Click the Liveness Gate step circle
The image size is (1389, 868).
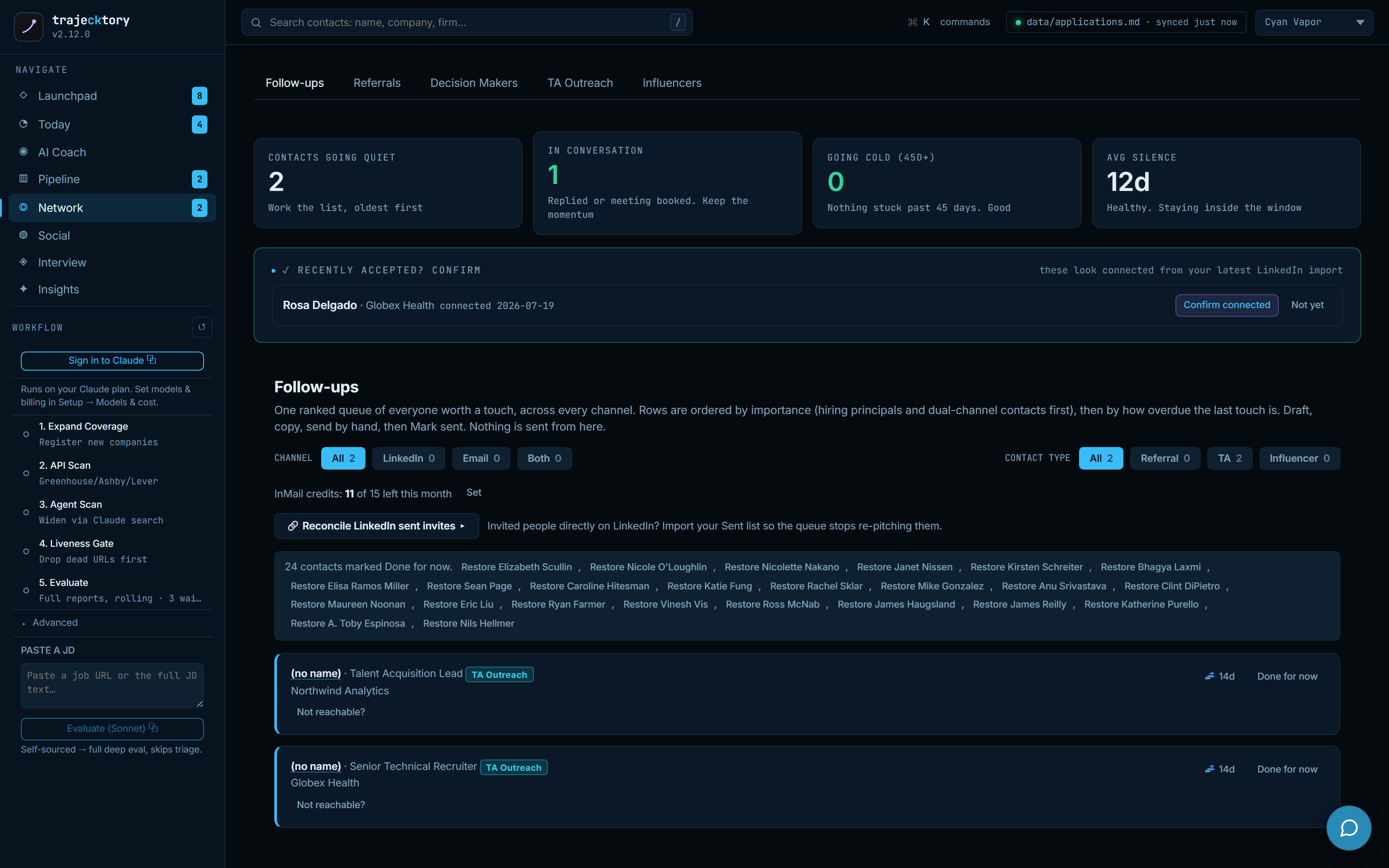point(26,552)
